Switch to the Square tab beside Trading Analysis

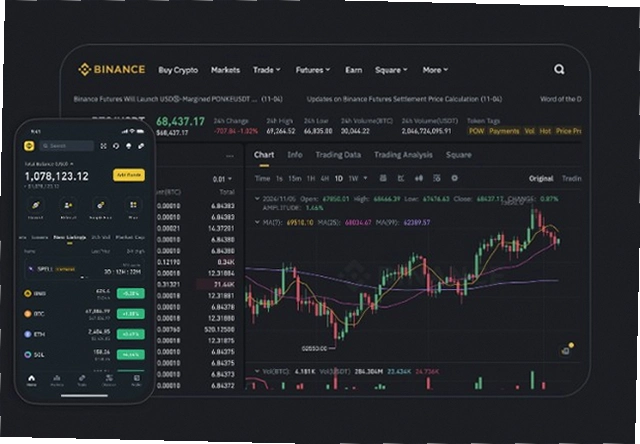(x=459, y=155)
